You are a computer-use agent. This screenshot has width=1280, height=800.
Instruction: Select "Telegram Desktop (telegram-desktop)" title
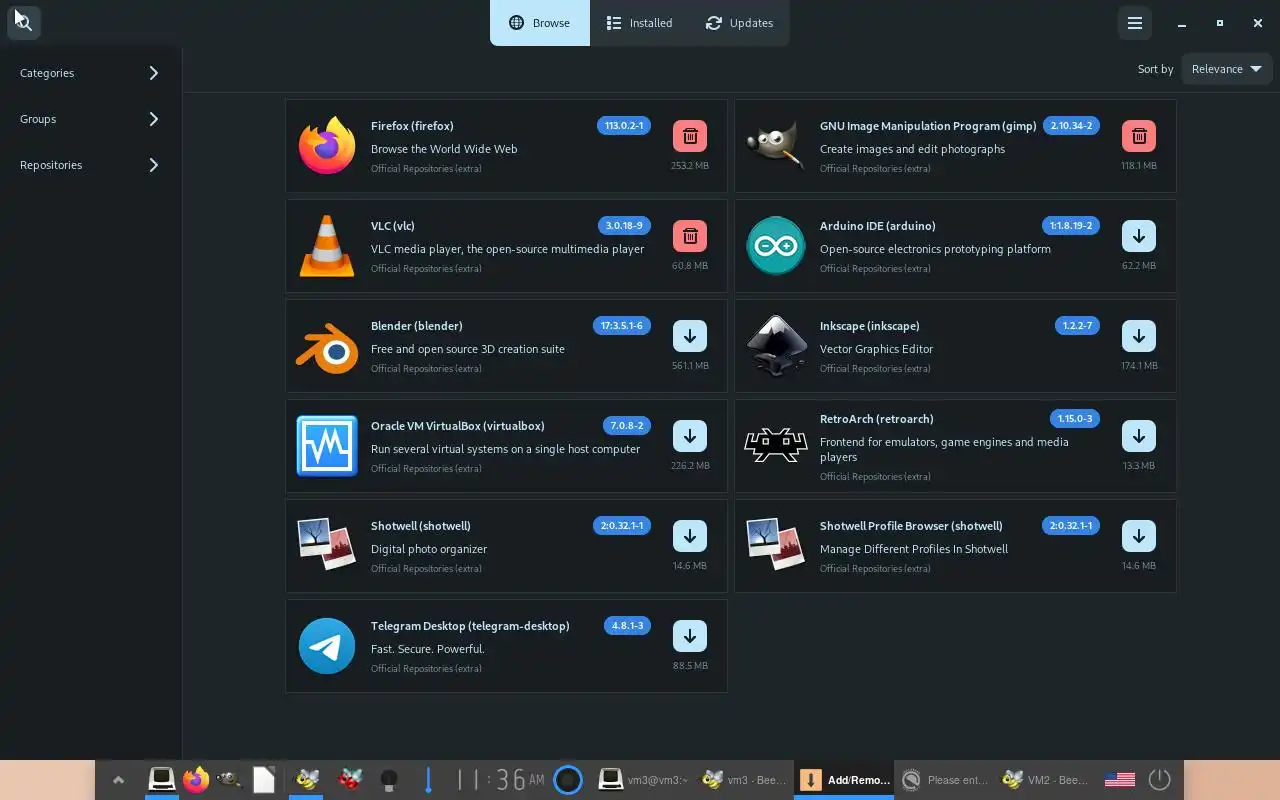click(x=470, y=626)
